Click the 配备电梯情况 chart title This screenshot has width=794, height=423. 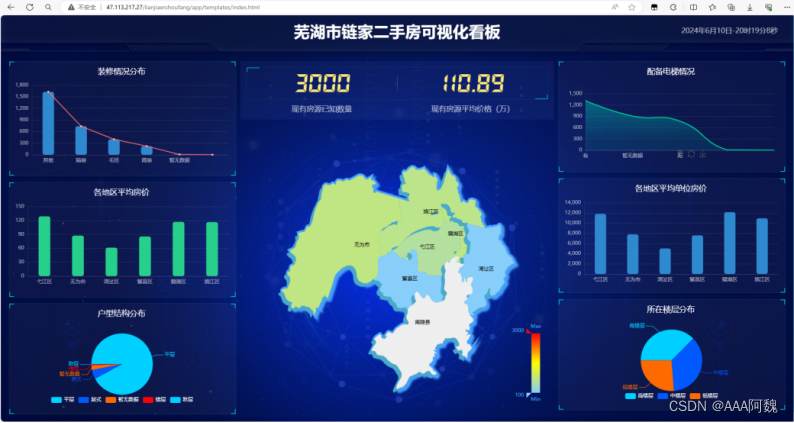[671, 71]
